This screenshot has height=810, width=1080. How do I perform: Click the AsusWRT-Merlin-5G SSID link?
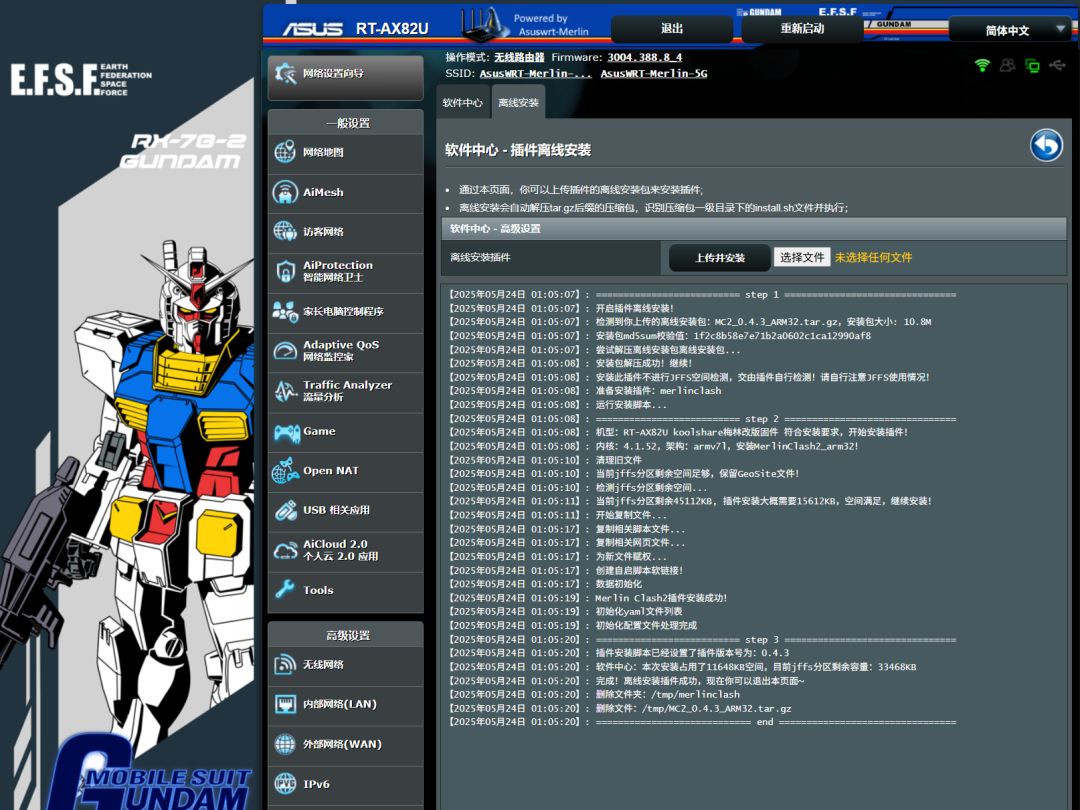(x=654, y=73)
